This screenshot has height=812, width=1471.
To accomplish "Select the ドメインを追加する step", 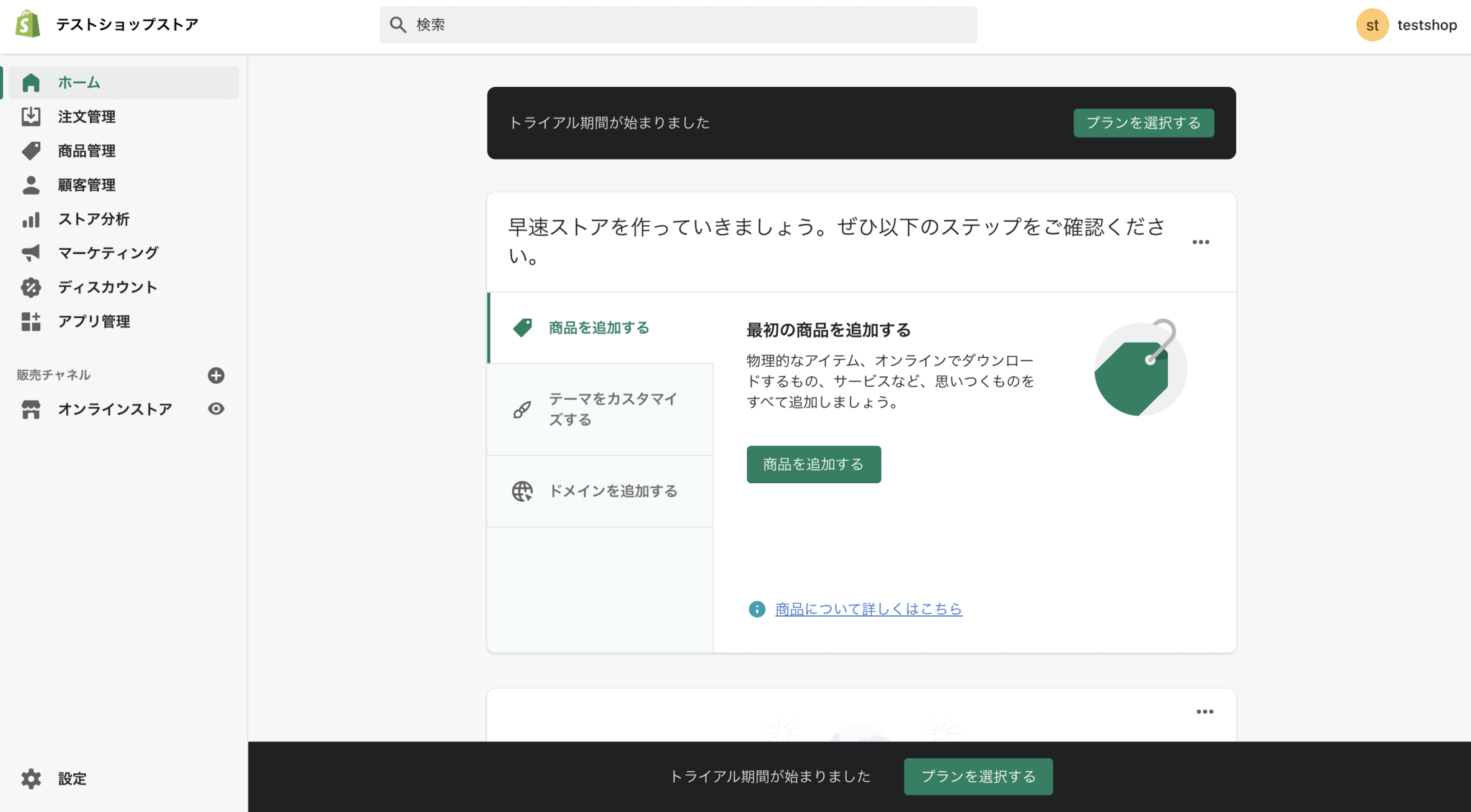I will click(612, 491).
